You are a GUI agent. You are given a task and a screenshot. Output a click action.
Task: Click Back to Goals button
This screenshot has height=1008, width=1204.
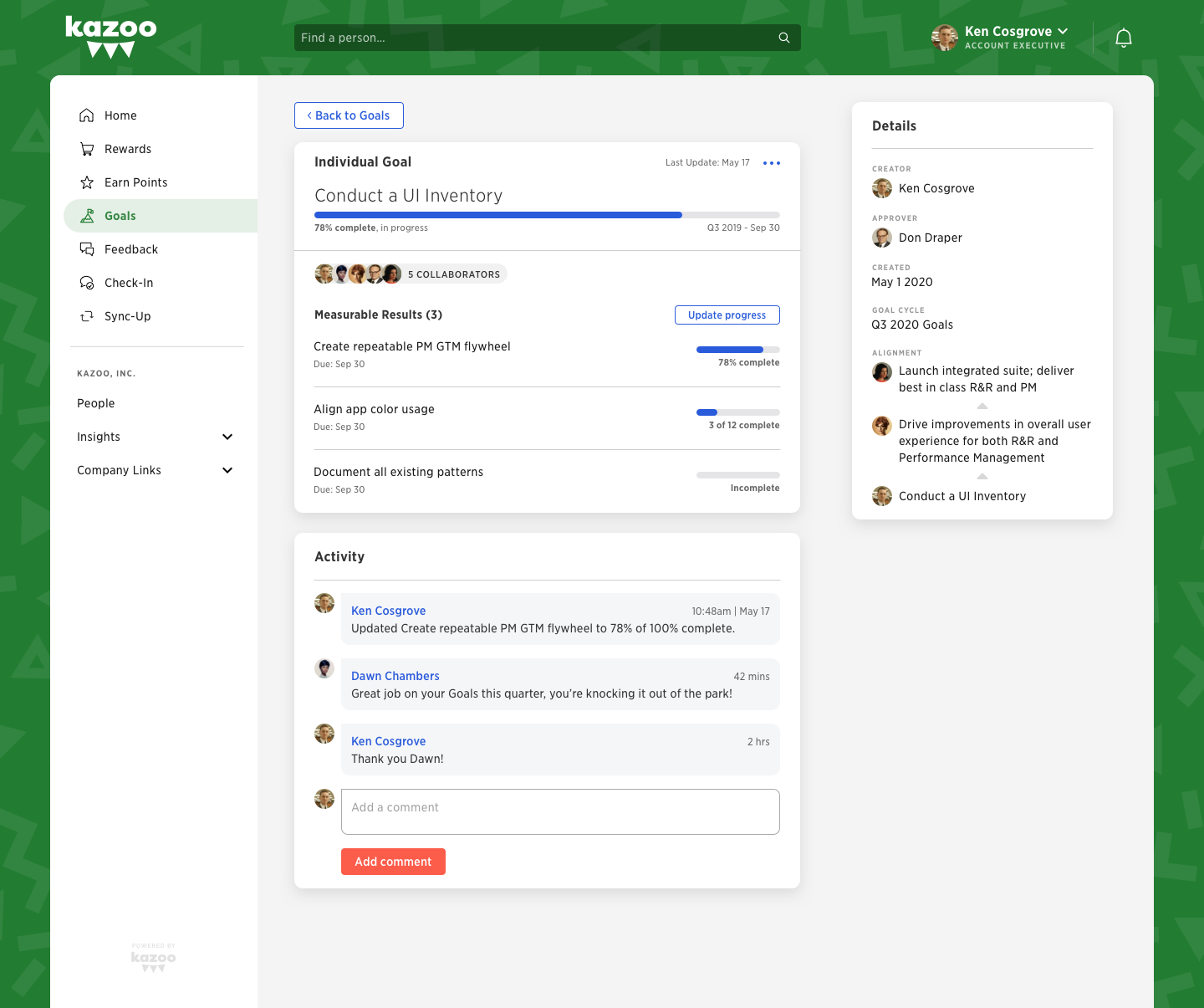tap(349, 115)
